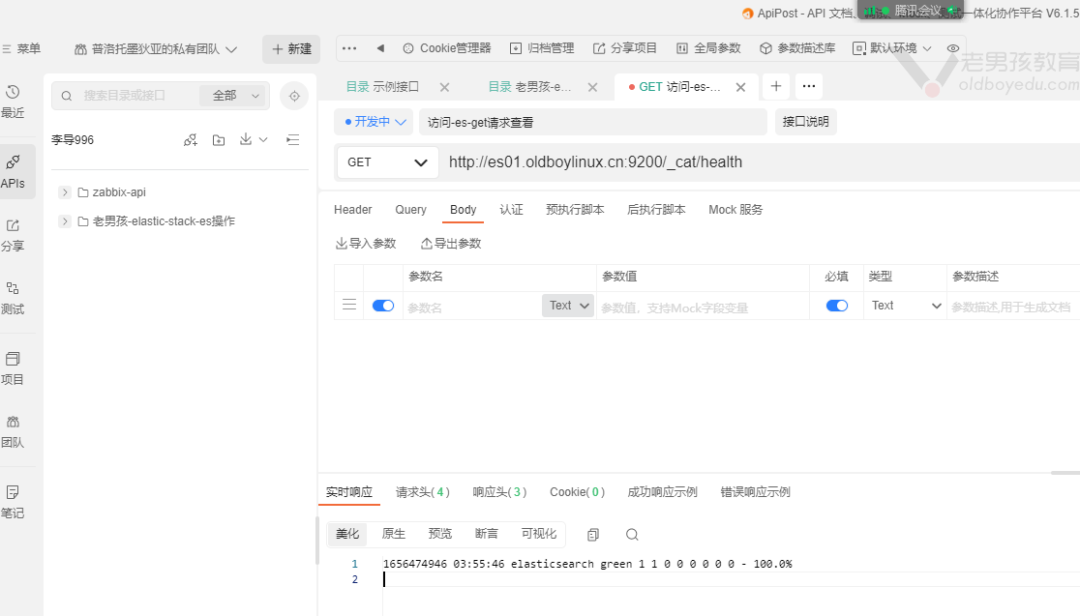Switch to the Header tab

click(x=353, y=210)
